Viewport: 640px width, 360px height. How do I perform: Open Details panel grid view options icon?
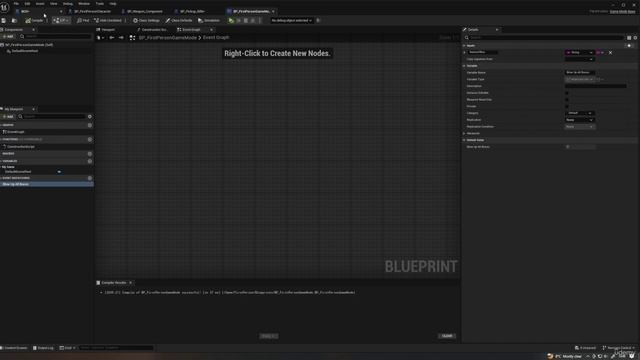[x=629, y=38]
